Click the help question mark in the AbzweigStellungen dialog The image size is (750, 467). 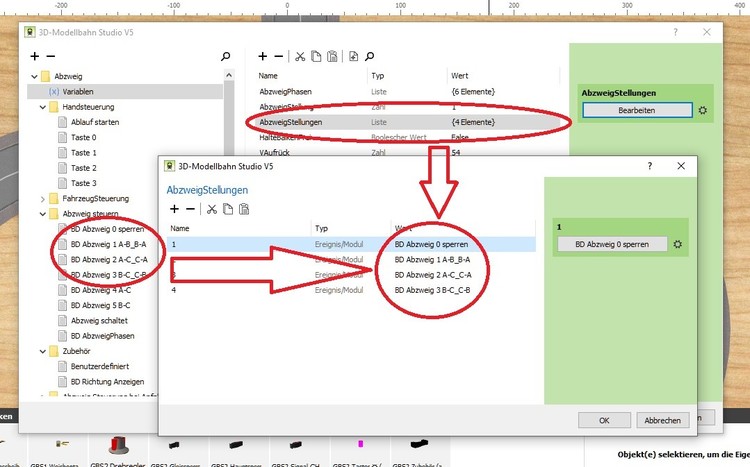650,166
